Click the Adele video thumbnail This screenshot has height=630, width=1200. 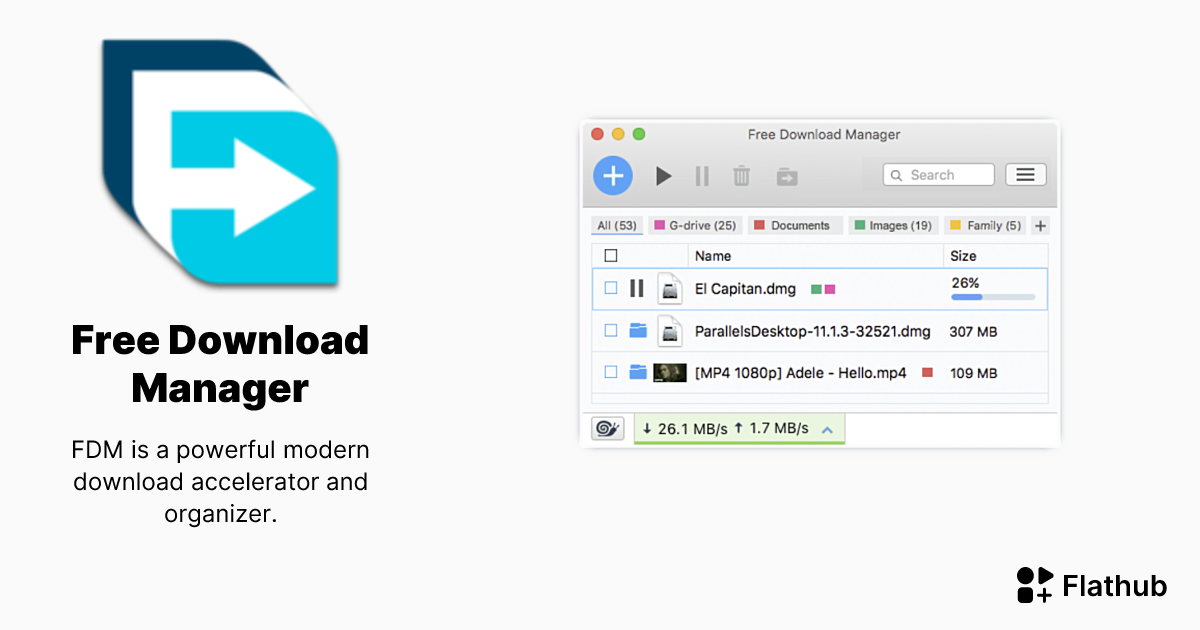click(668, 372)
